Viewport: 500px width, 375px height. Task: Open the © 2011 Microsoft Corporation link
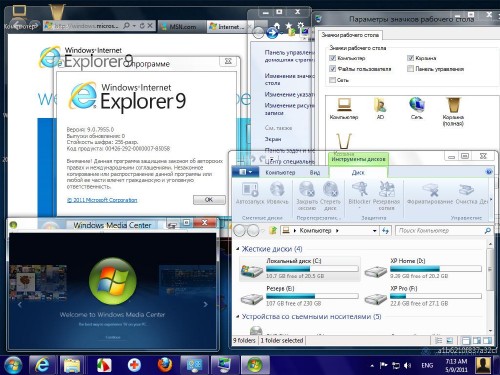pyautogui.click(x=102, y=200)
